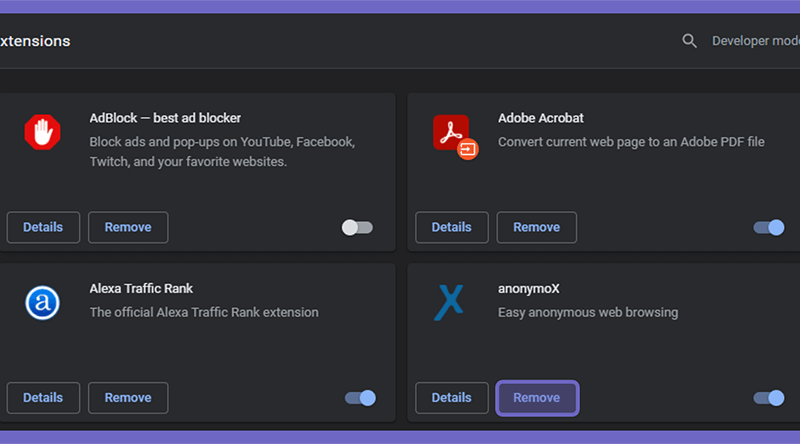Click the Adobe Acrobat extension icon
The width and height of the screenshot is (800, 444).
[456, 137]
